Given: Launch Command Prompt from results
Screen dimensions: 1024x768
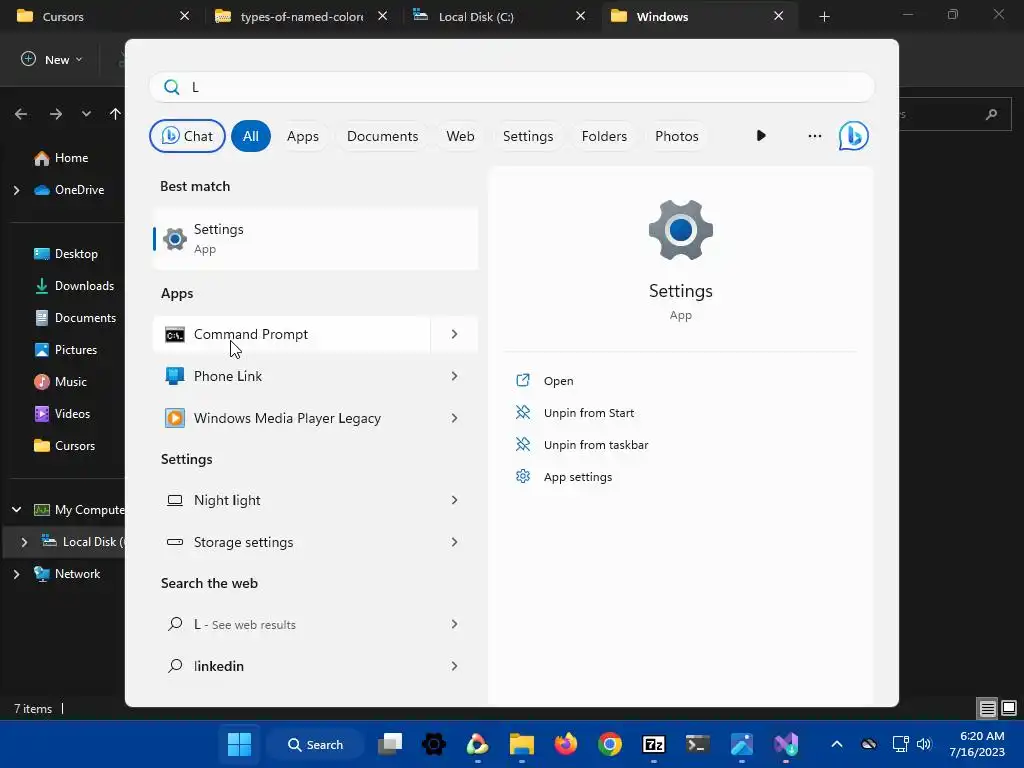Looking at the screenshot, I should (x=291, y=334).
